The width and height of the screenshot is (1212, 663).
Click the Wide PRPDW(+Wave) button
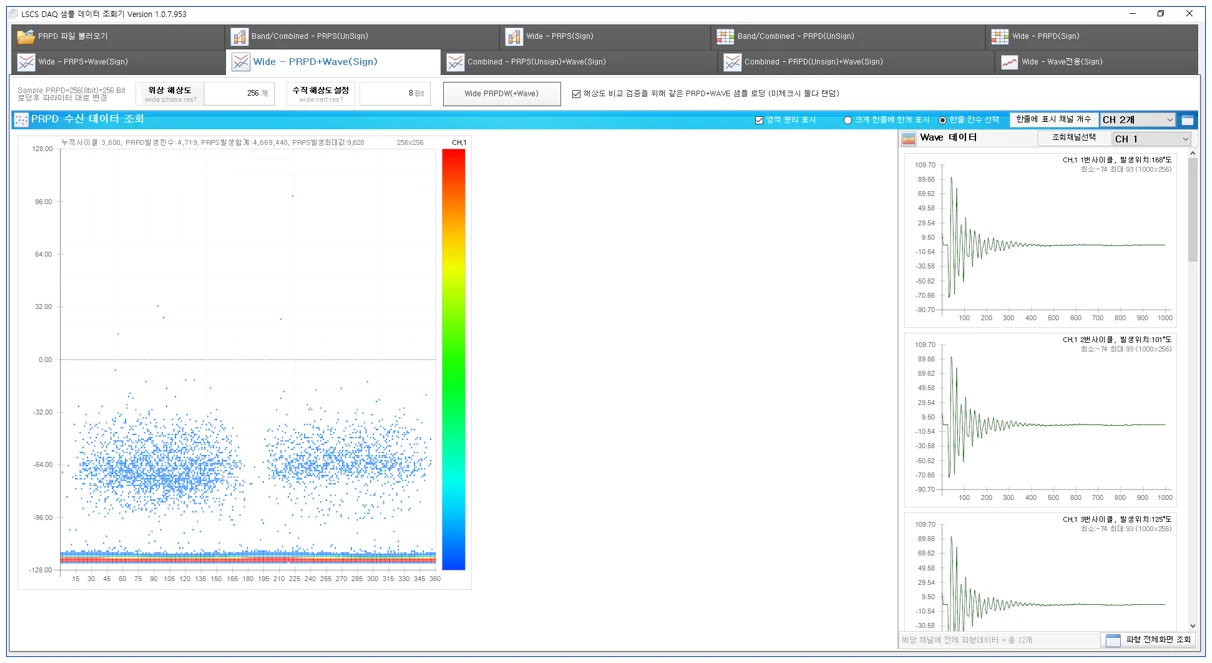502,94
